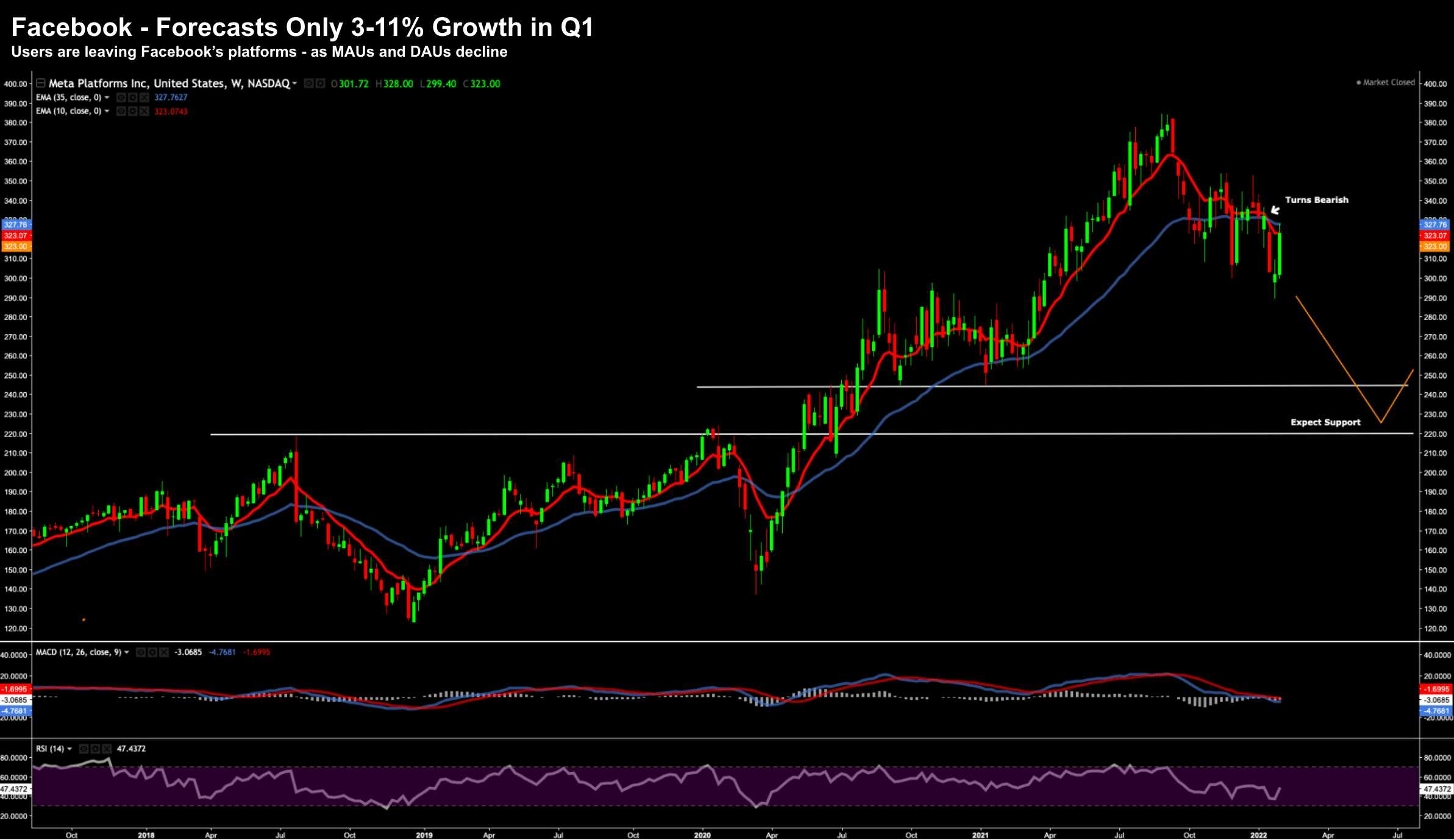Expand the EMA (10, close, 0) dropdown
1454x840 pixels.
click(x=107, y=111)
